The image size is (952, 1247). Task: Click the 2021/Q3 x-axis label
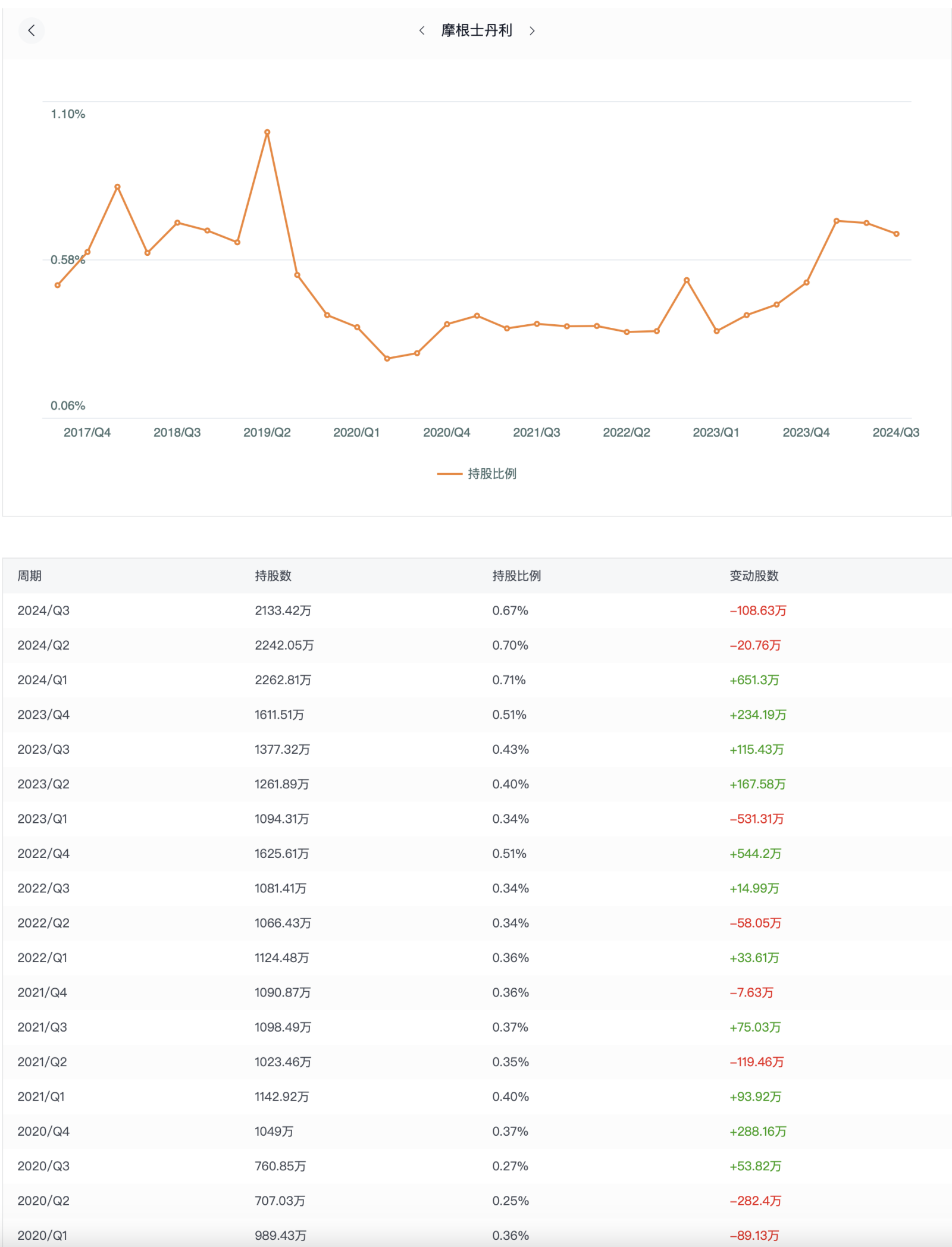click(x=537, y=433)
